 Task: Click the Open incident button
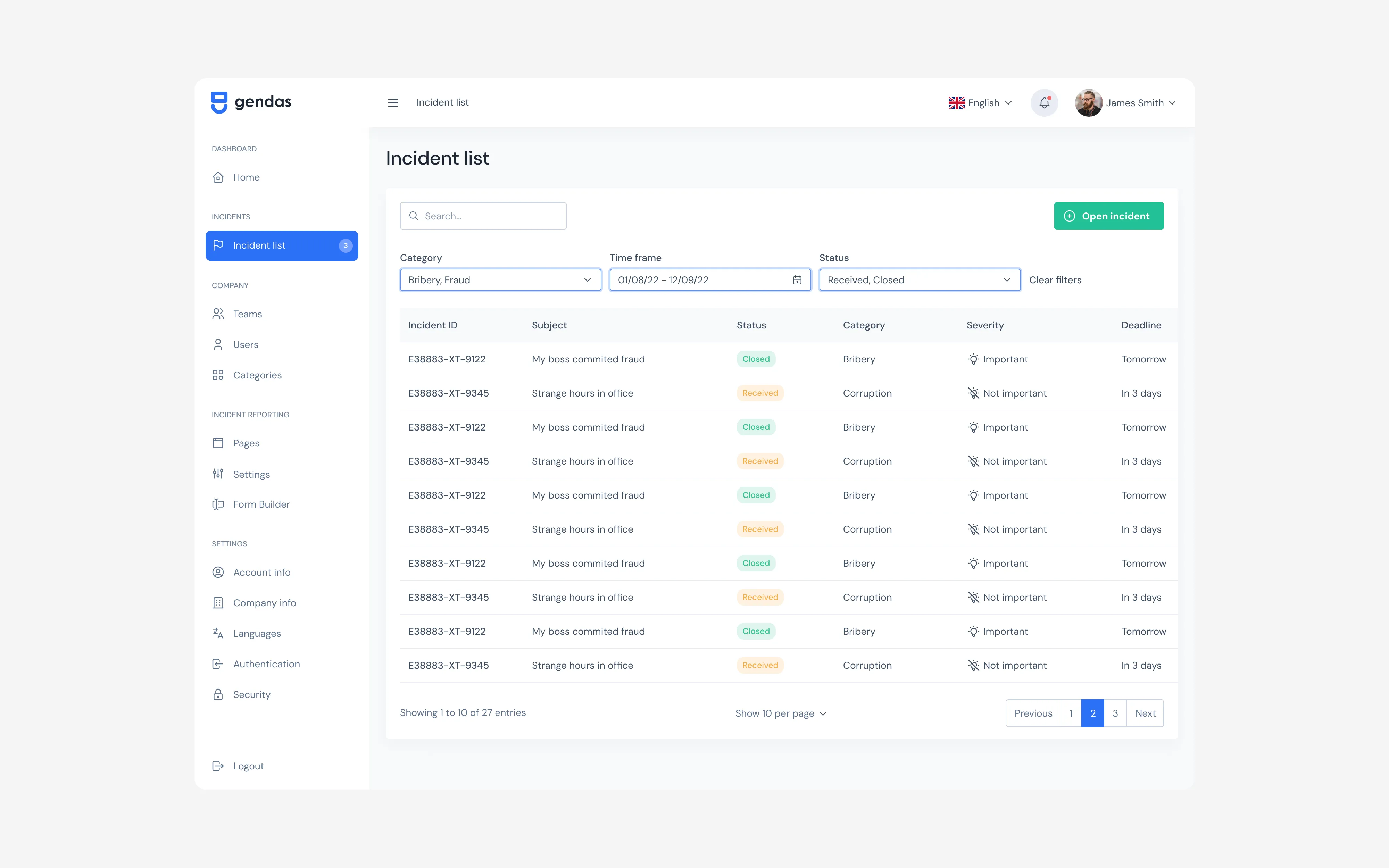tap(1108, 216)
